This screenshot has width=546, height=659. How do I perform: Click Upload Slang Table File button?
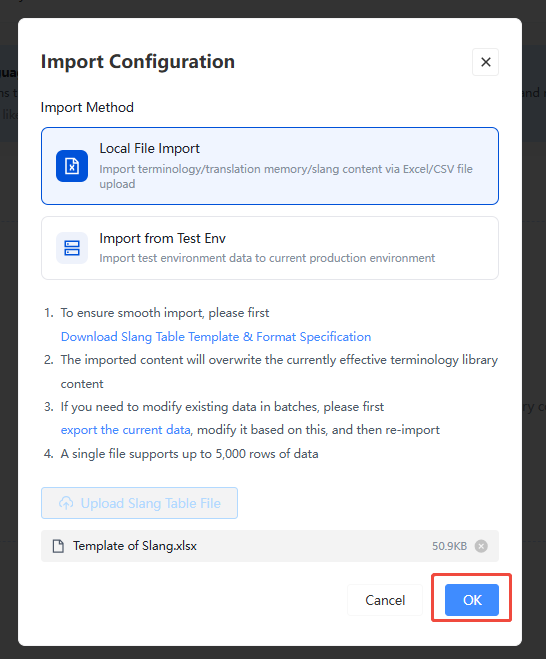(x=140, y=503)
